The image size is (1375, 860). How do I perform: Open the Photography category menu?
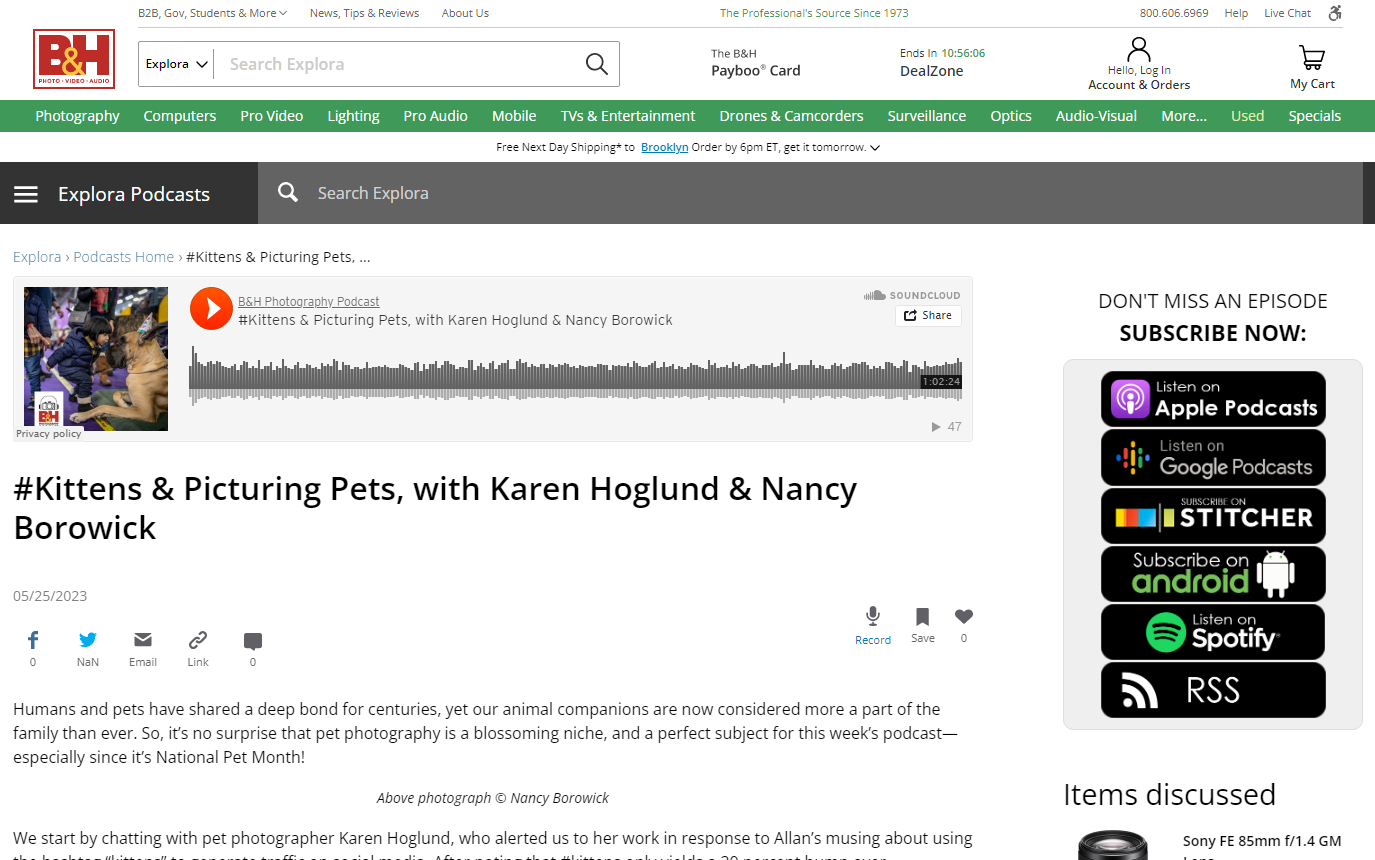click(x=77, y=116)
